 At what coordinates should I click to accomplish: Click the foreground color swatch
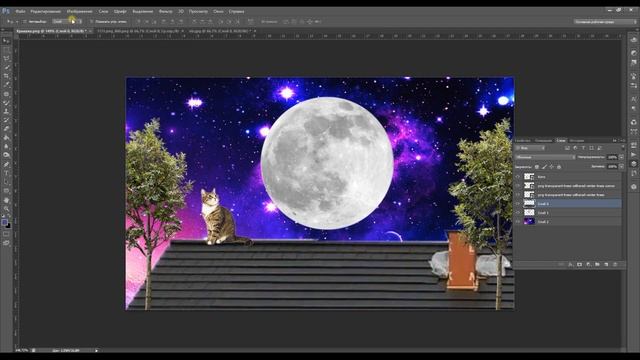(4, 222)
